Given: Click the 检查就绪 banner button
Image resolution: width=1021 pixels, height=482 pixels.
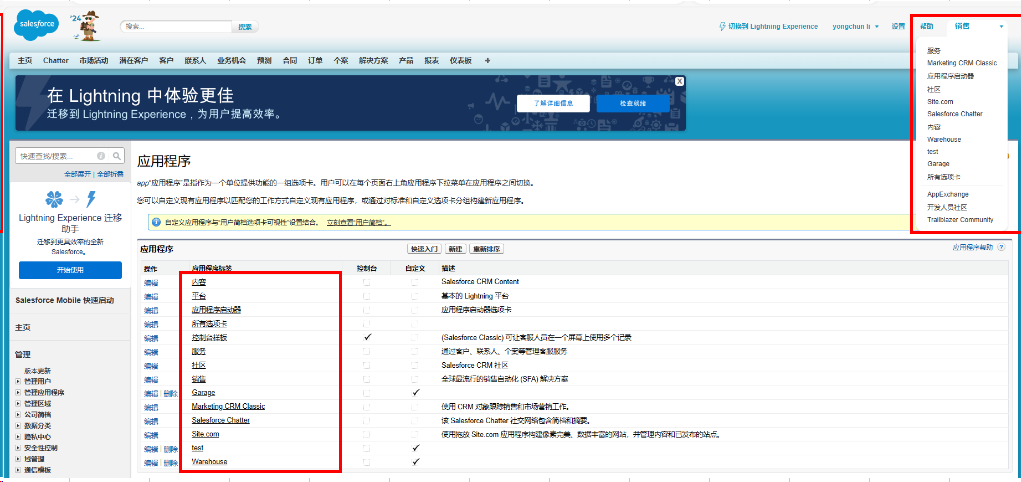Looking at the screenshot, I should pos(632,104).
